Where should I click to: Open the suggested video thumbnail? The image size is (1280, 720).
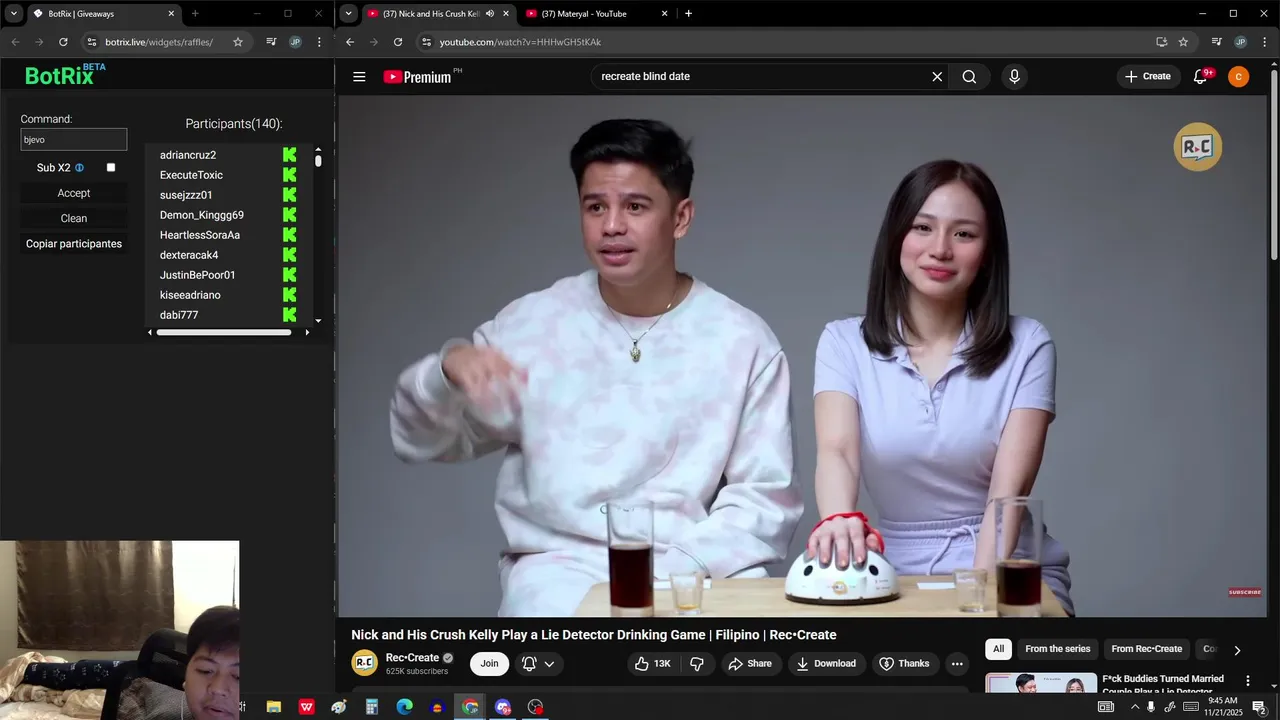[1041, 683]
